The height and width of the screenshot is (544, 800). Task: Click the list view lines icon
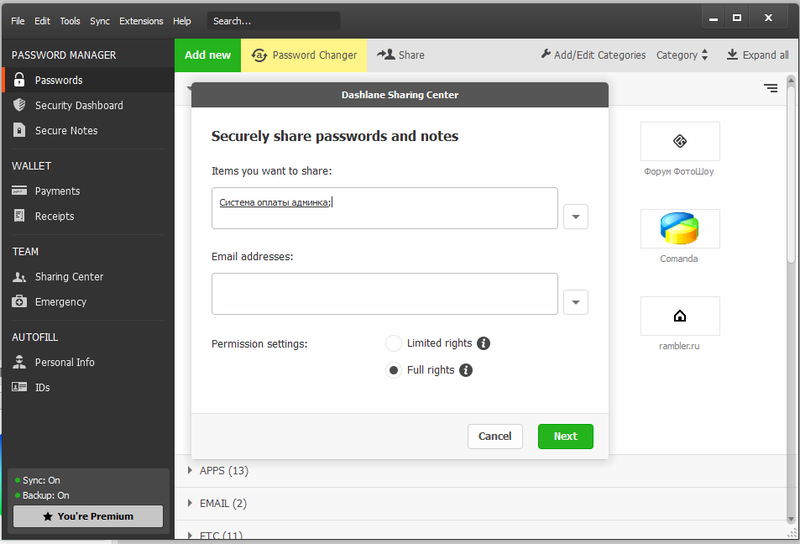[x=770, y=88]
